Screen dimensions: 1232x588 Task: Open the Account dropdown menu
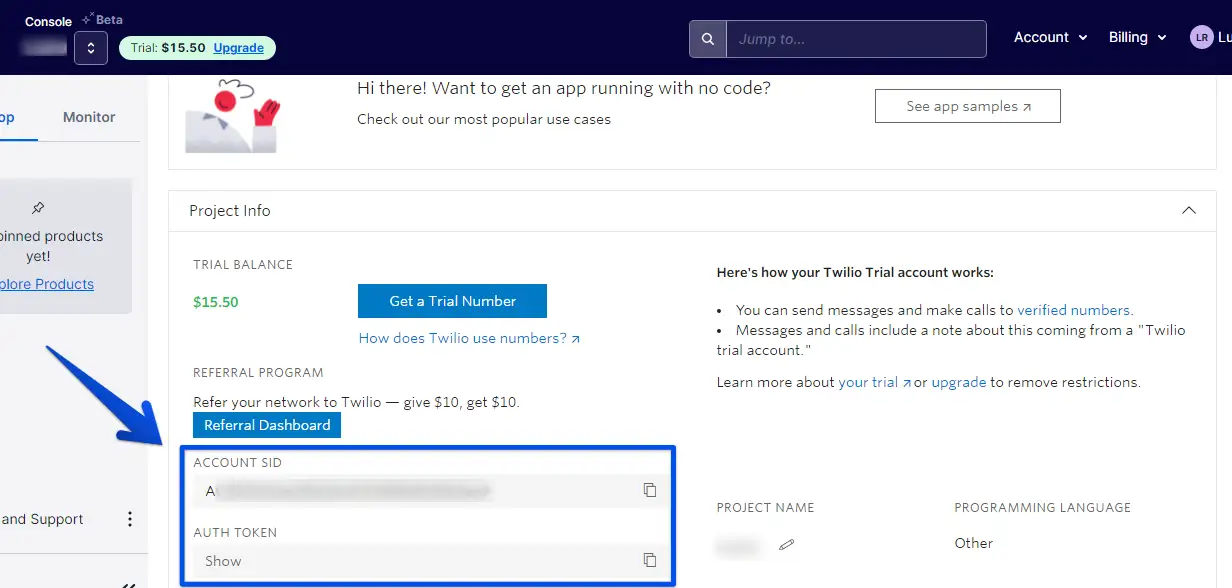tap(1050, 37)
